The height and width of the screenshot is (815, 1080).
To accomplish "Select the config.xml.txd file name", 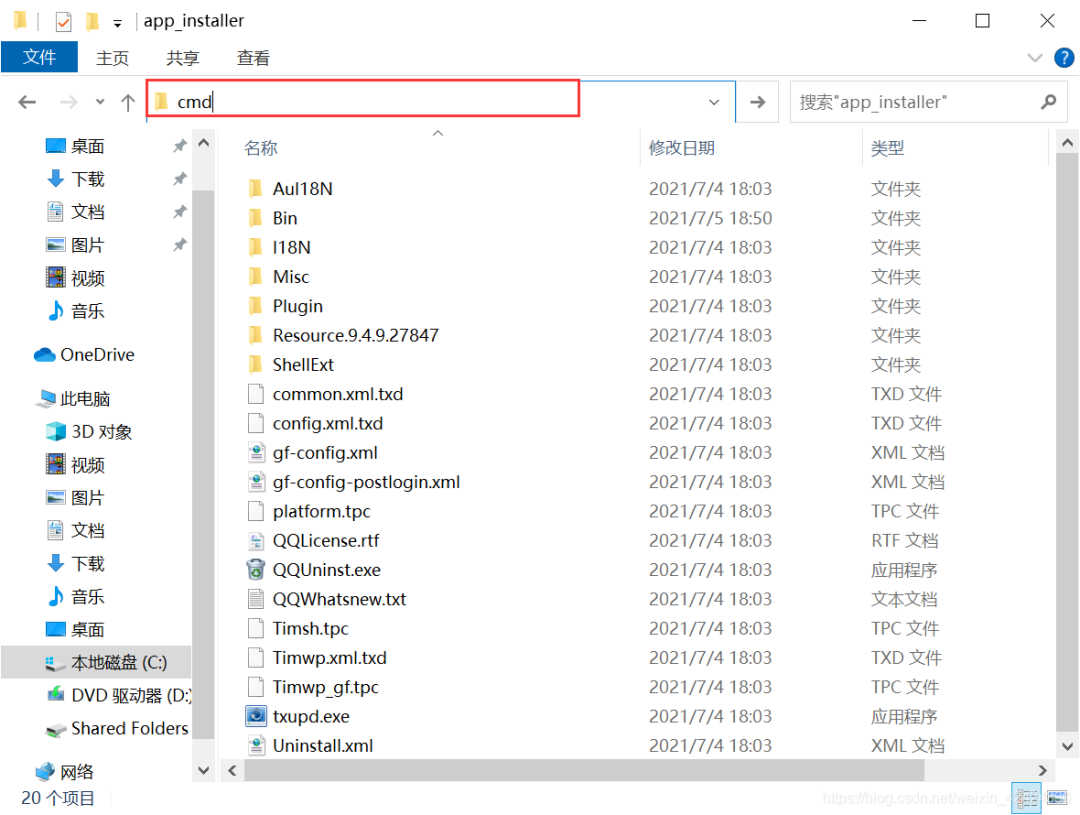I will (328, 423).
